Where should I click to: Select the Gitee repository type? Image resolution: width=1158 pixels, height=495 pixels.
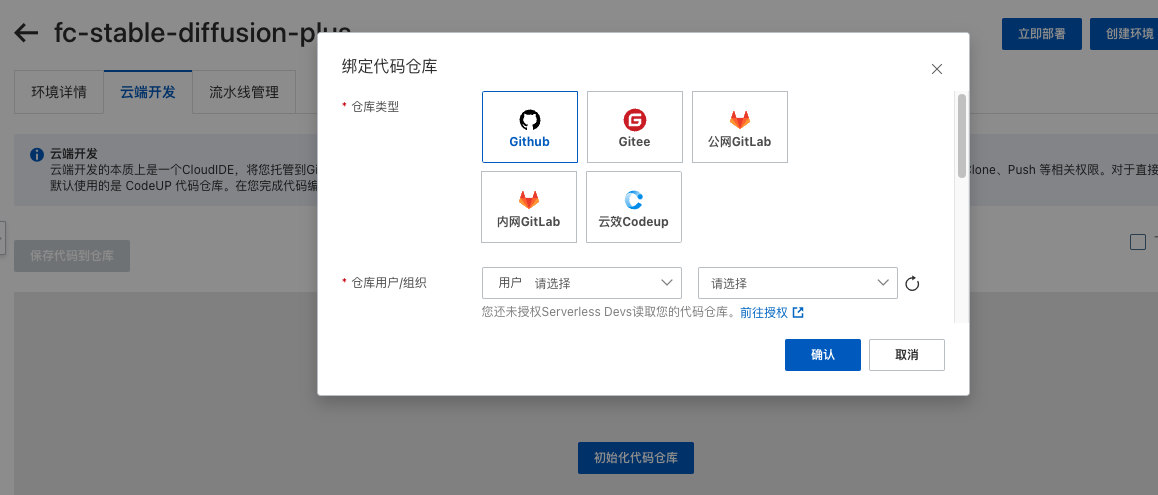pos(634,127)
